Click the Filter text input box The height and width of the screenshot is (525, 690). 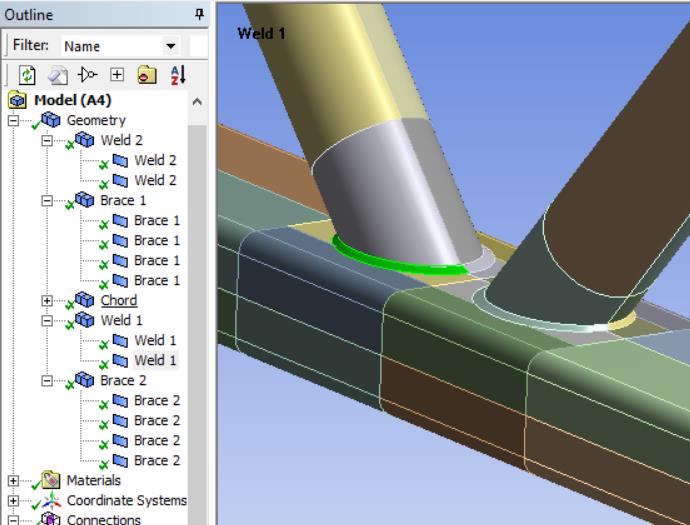coord(198,46)
